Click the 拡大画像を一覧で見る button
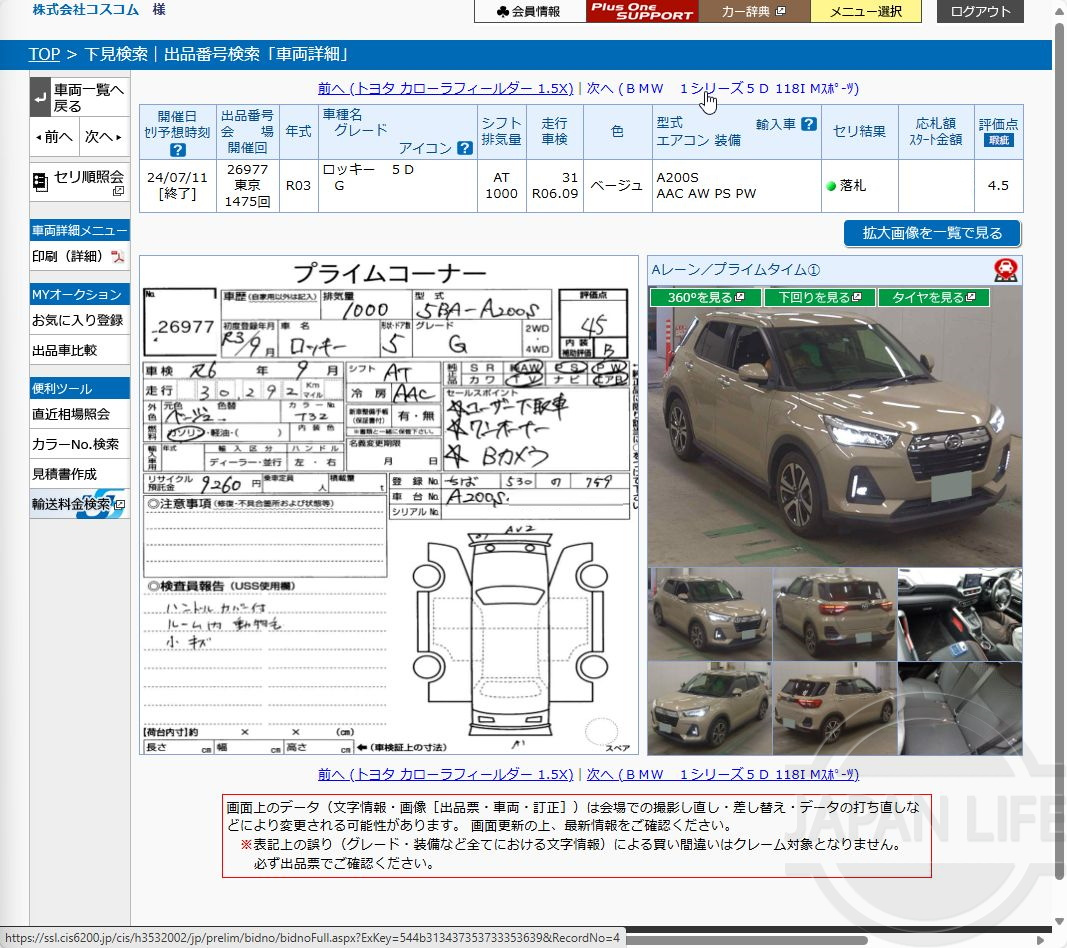 931,233
